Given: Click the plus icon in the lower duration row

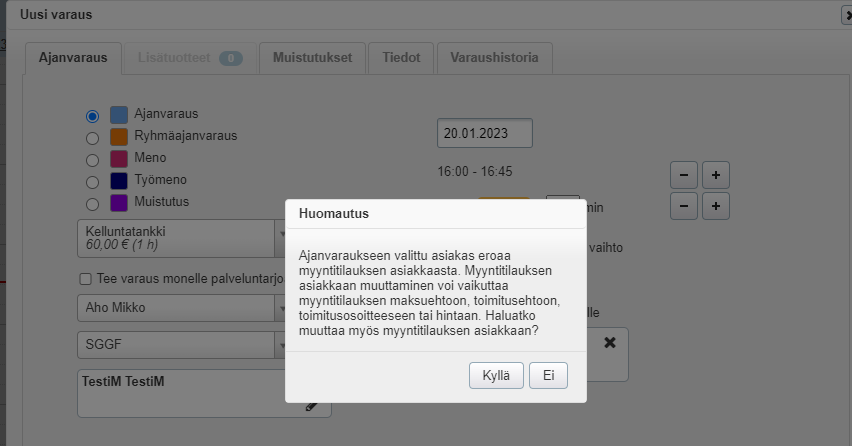Looking at the screenshot, I should pos(716,206).
